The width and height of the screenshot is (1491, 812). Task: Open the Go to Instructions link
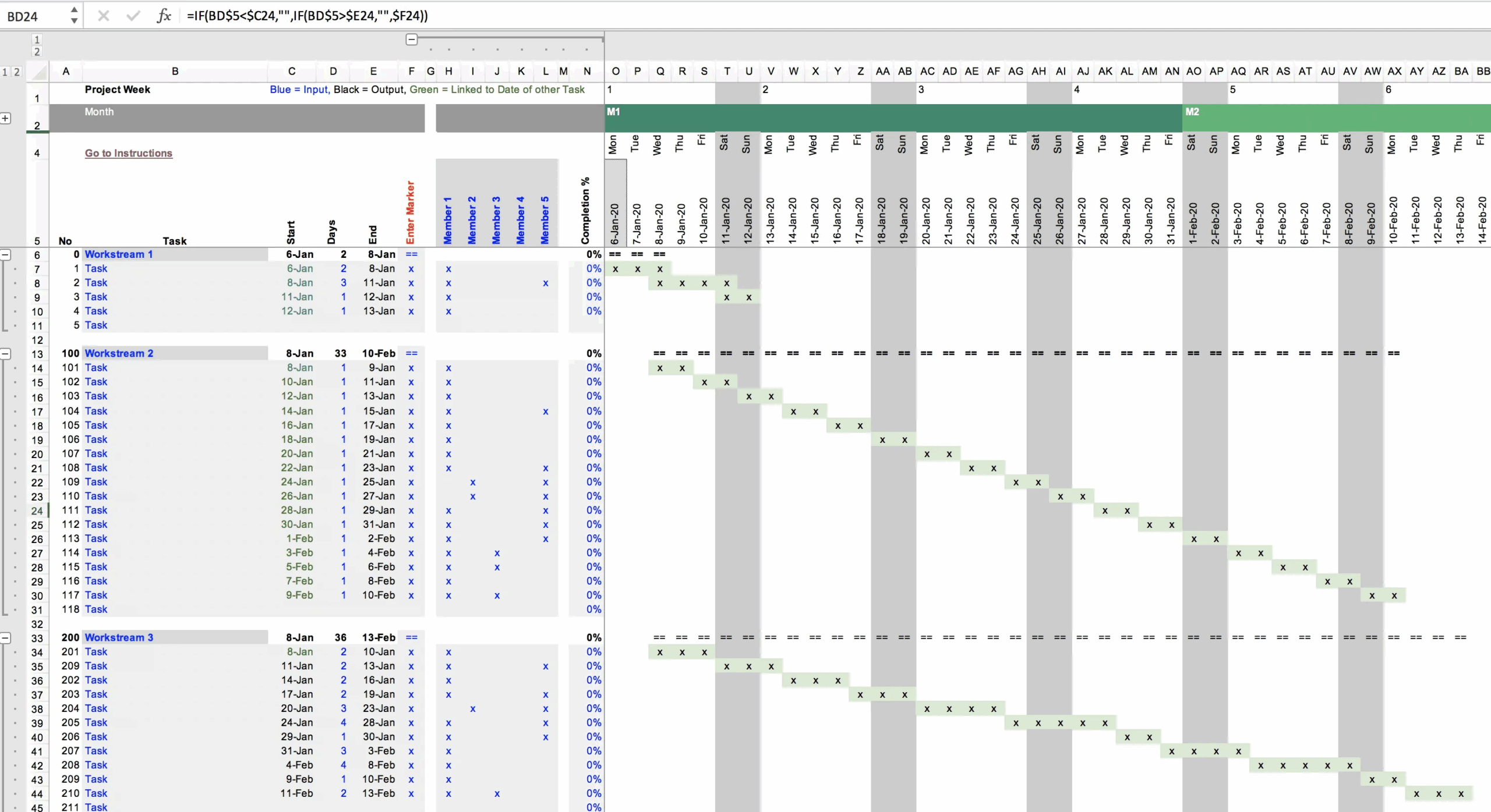(x=128, y=153)
